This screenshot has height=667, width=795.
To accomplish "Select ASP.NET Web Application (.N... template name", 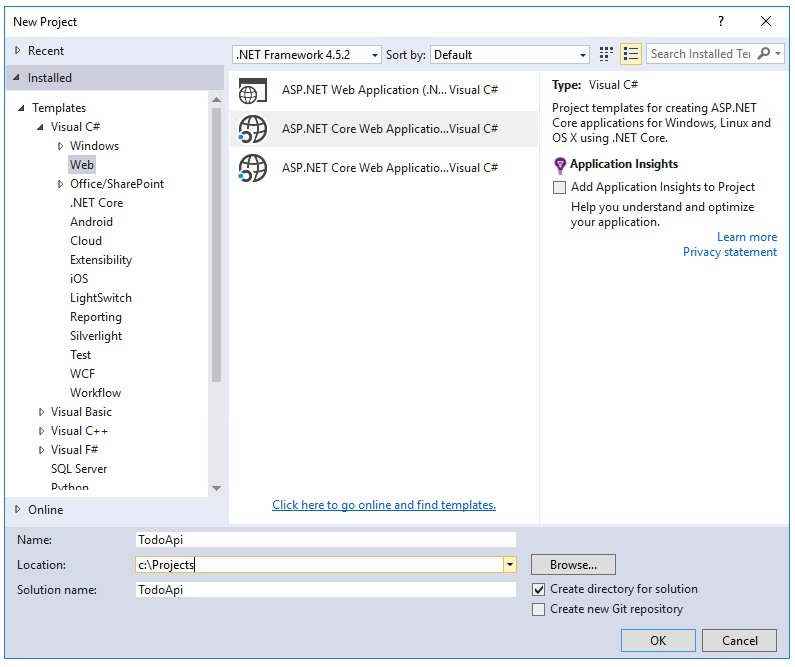I will tap(364, 90).
